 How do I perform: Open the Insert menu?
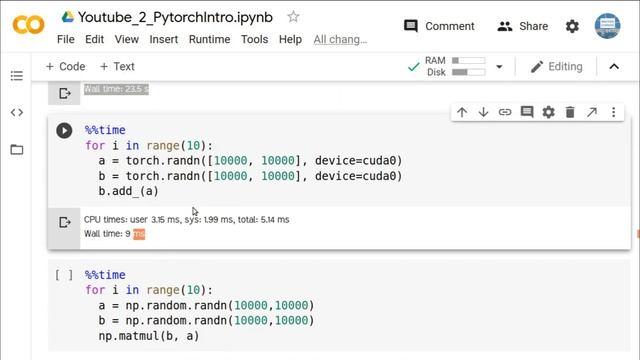(164, 39)
